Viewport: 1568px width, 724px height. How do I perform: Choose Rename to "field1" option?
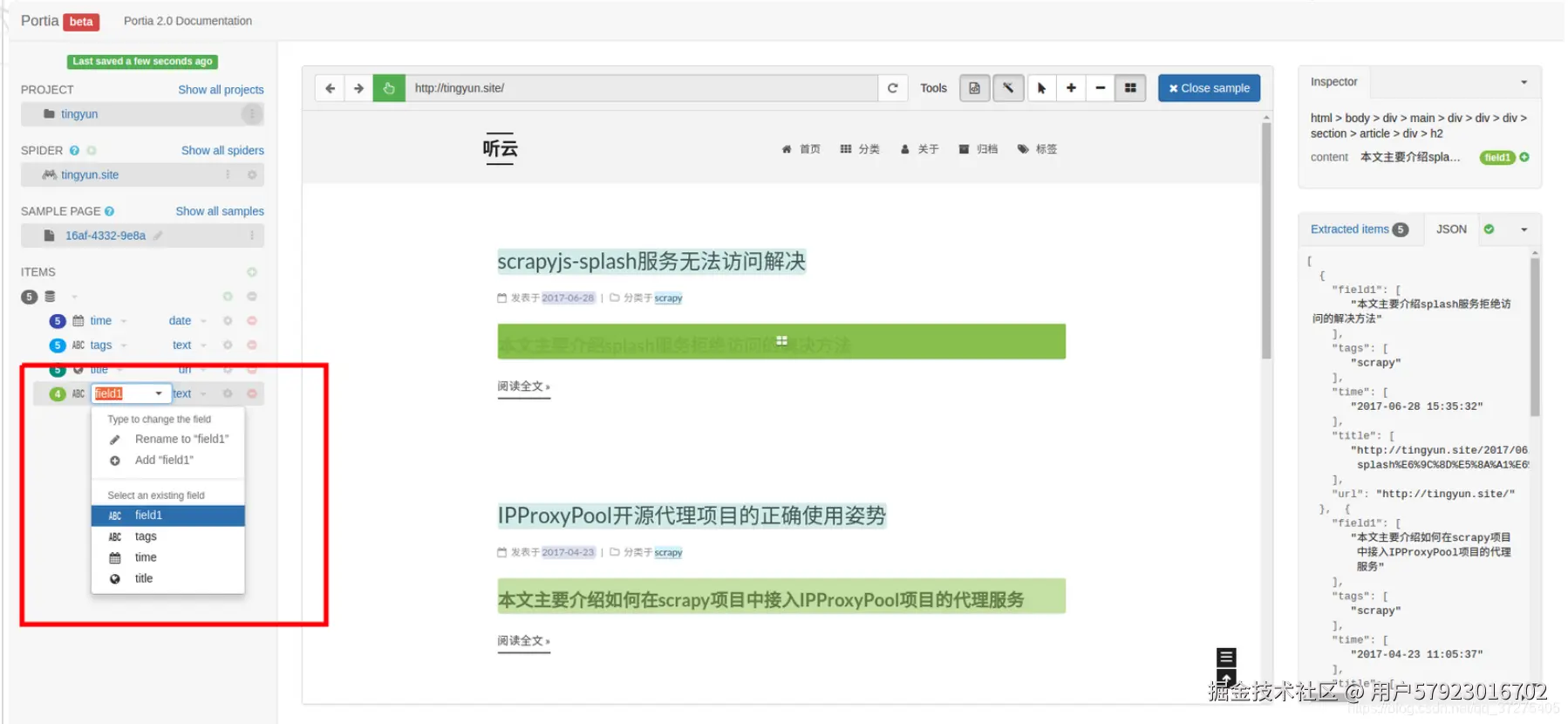168,440
